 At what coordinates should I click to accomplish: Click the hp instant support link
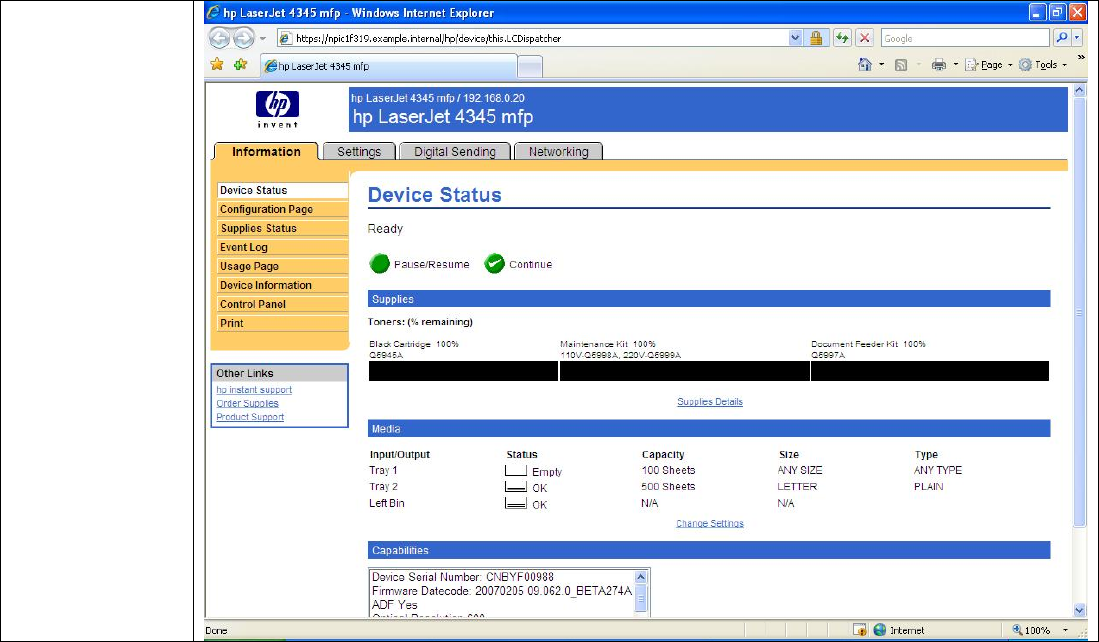(x=254, y=390)
